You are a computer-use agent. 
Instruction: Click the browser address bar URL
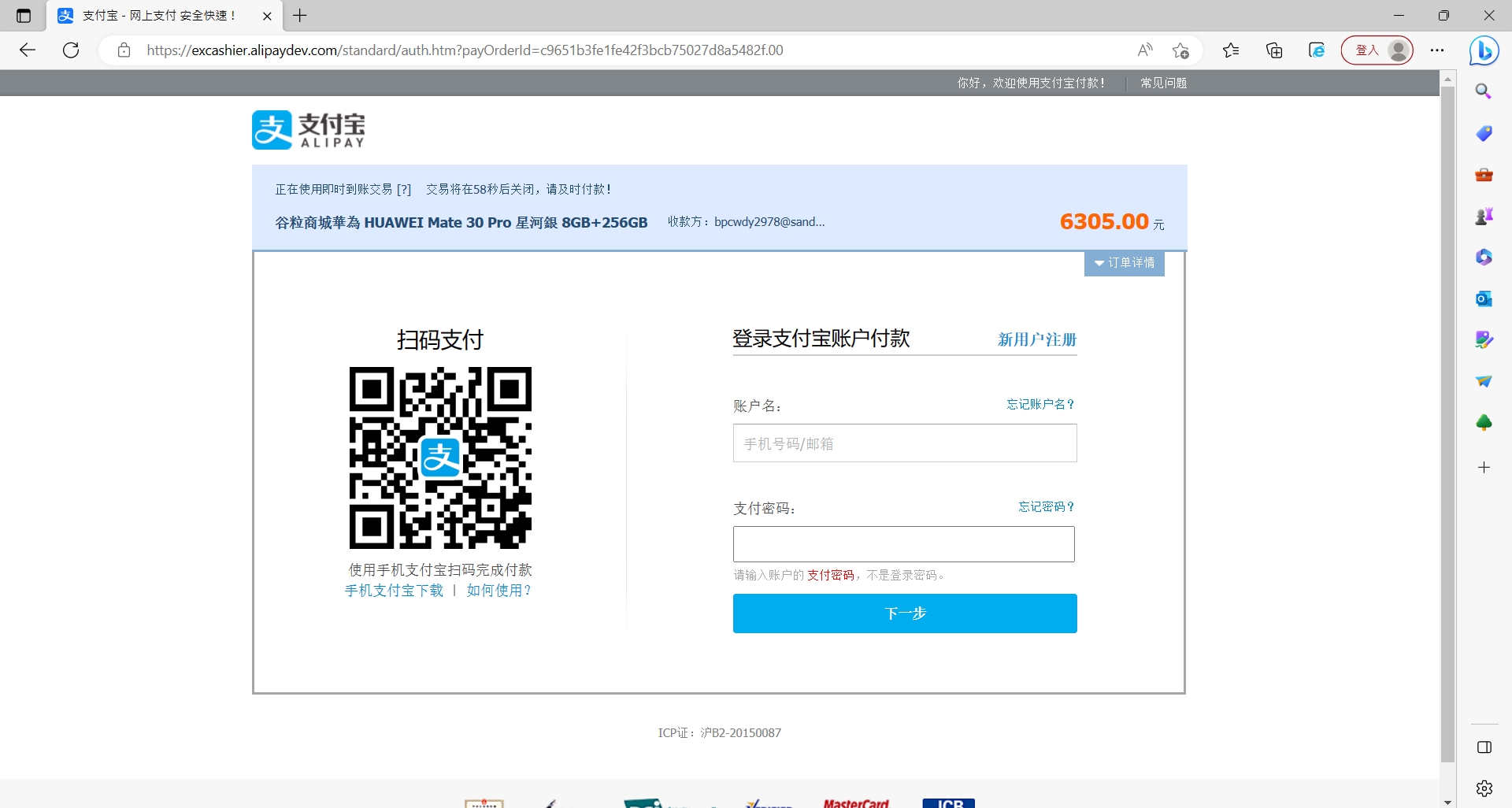pos(465,50)
